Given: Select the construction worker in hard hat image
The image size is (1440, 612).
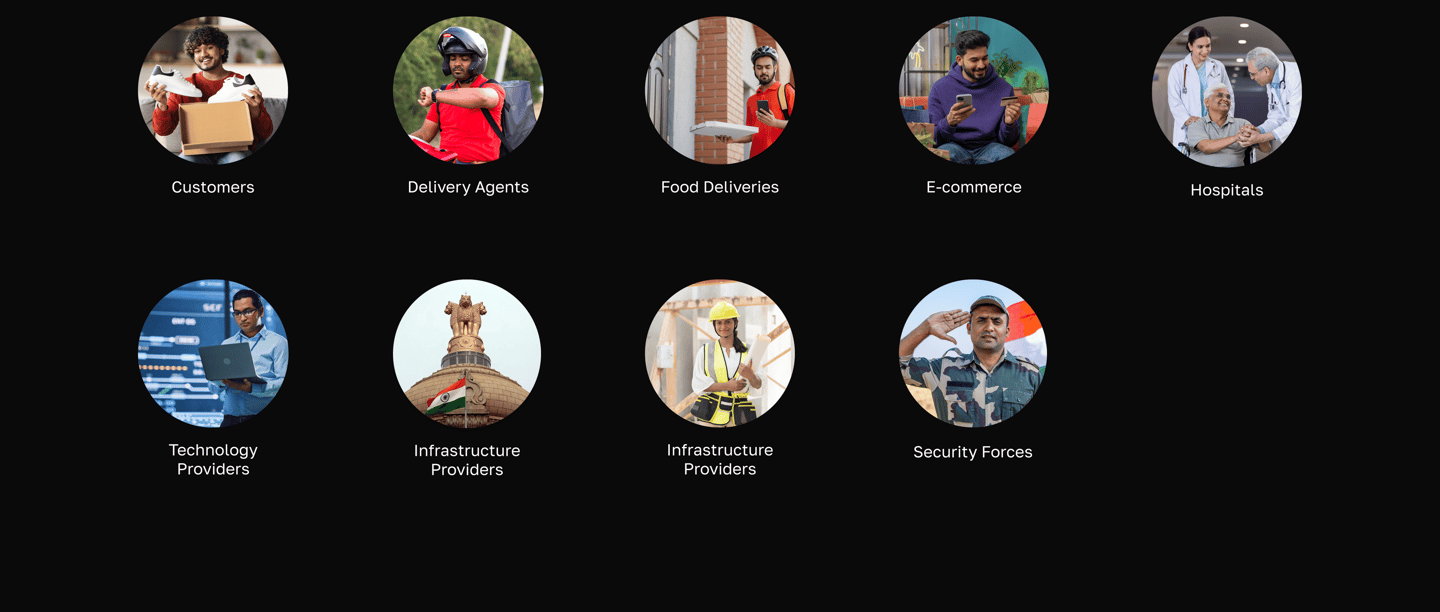Looking at the screenshot, I should pyautogui.click(x=720, y=354).
